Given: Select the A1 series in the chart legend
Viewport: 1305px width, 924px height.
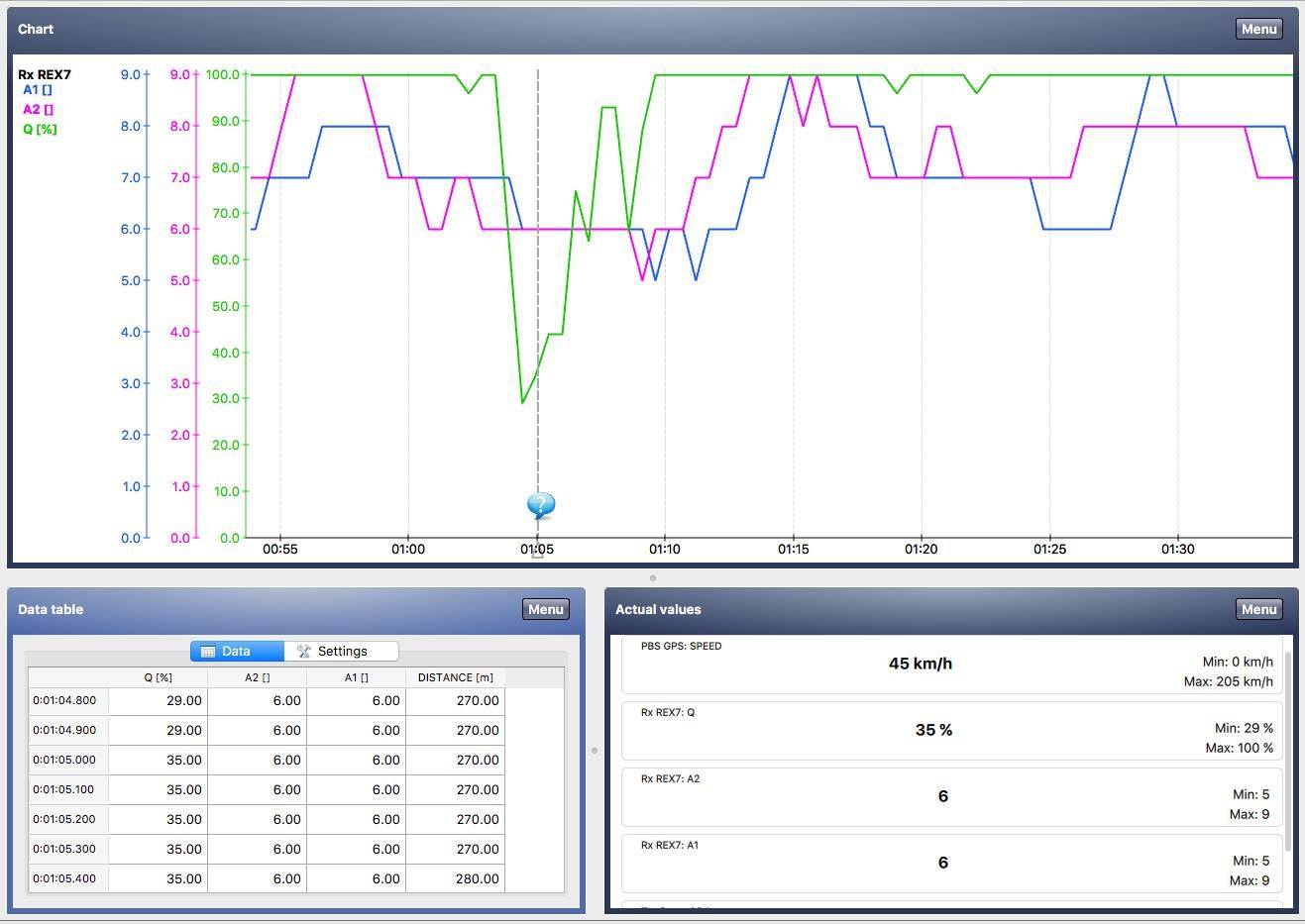Looking at the screenshot, I should (x=38, y=90).
